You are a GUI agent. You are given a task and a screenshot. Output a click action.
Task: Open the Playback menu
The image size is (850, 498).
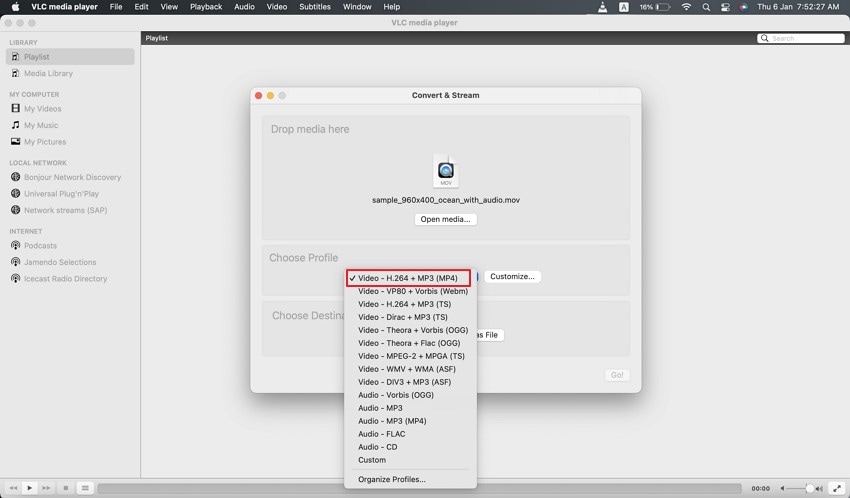tap(206, 7)
